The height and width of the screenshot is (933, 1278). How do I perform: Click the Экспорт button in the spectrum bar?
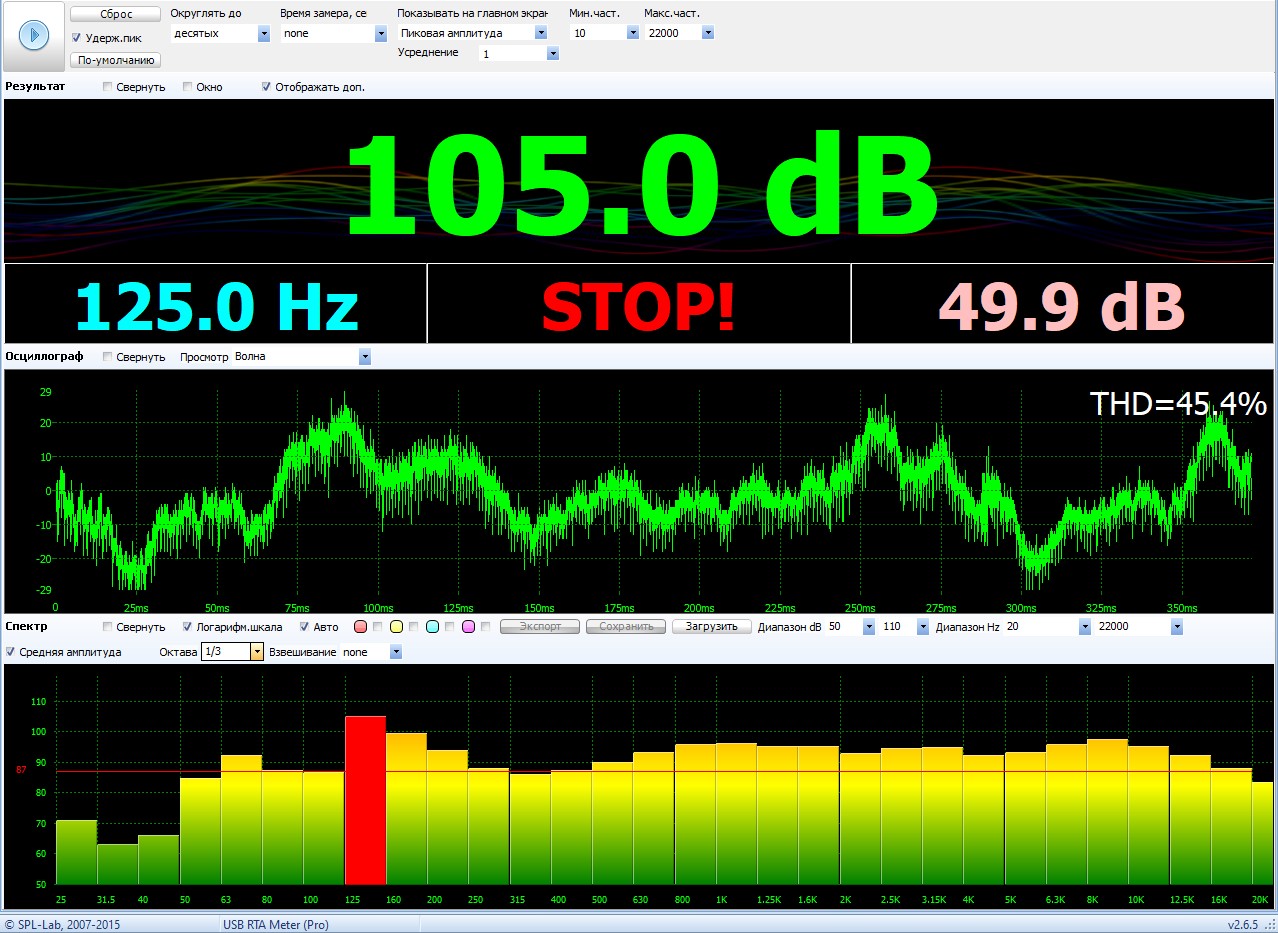540,626
